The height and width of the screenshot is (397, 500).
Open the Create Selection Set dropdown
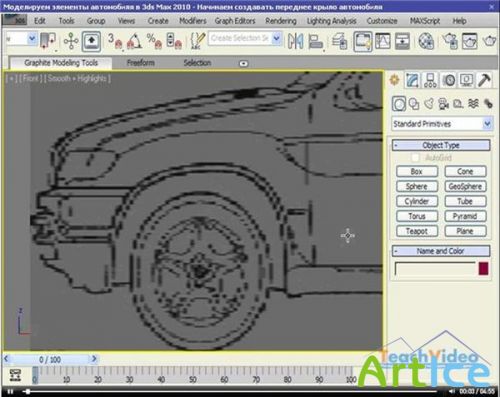click(245, 39)
